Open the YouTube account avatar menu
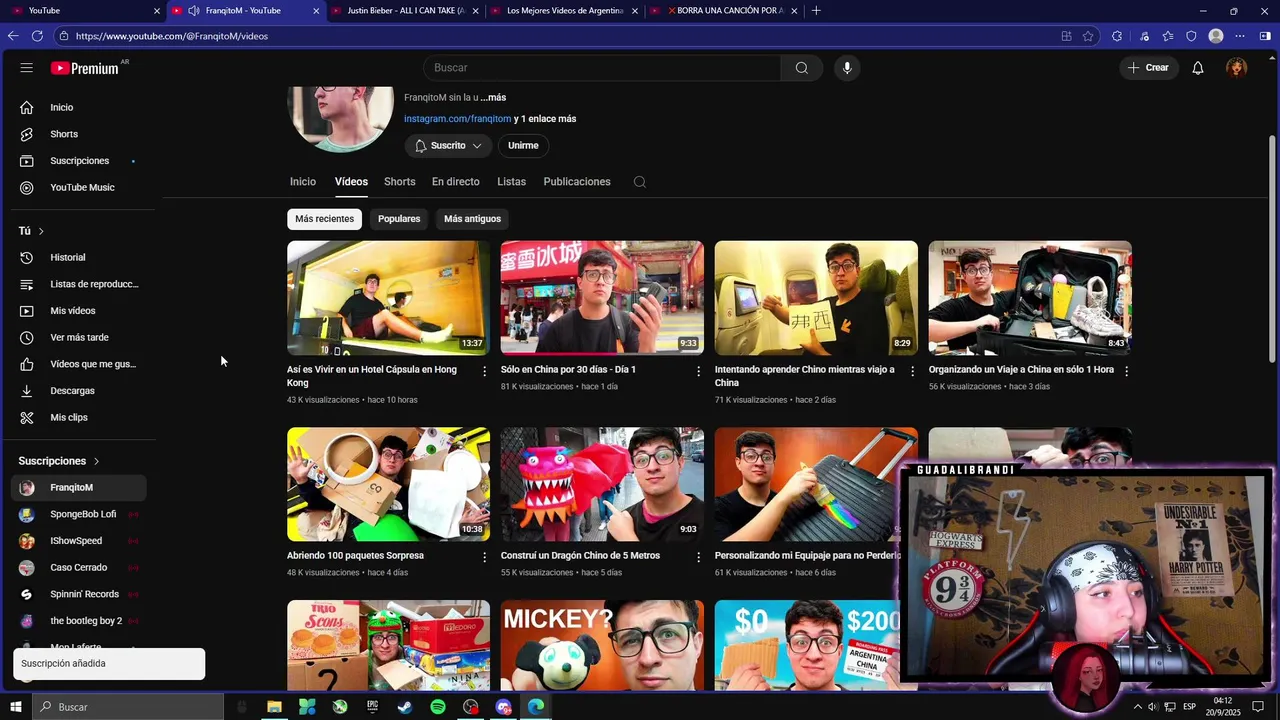The height and width of the screenshot is (720, 1280). coord(1237,68)
